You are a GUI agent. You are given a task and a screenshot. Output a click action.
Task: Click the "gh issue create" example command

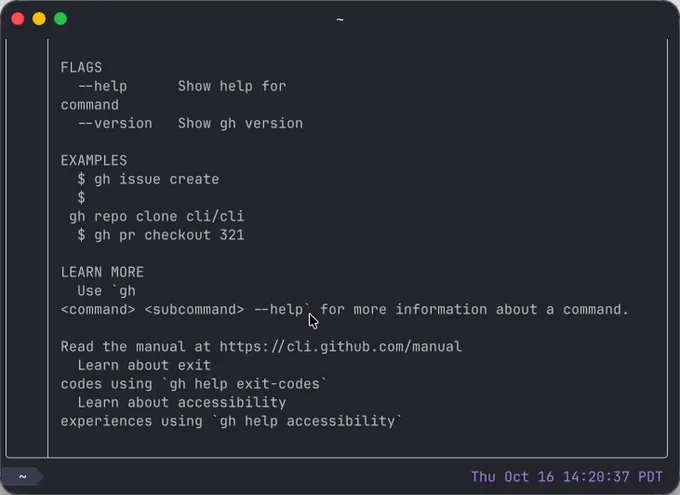pos(156,179)
